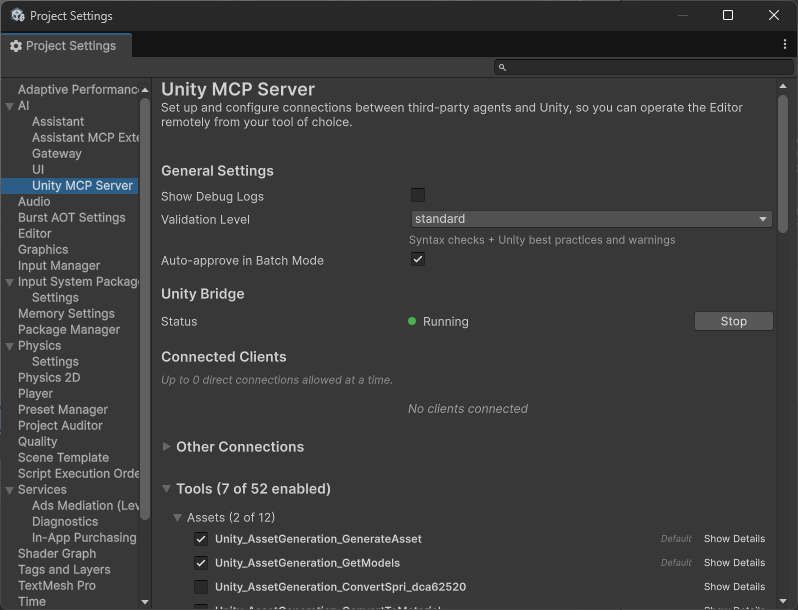This screenshot has width=798, height=610.
Task: Show Details for GetModels tool
Action: (x=734, y=563)
